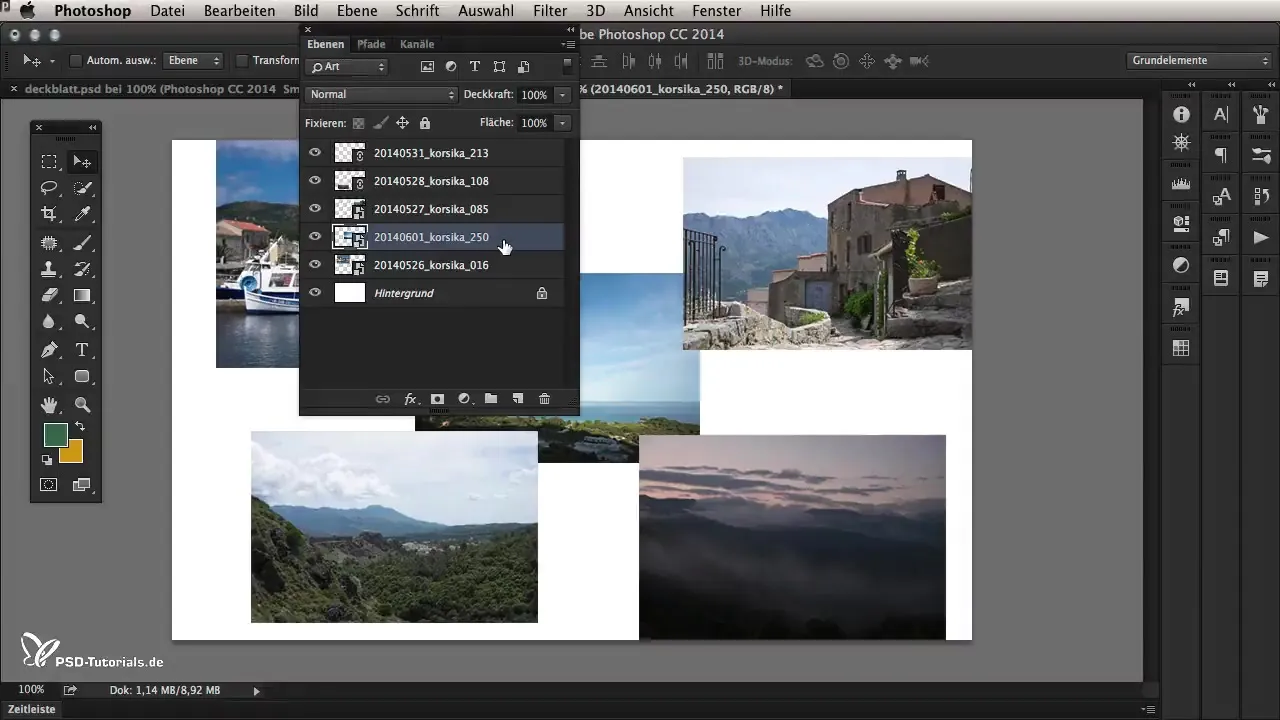Pick the Eyedropper tool
Screen dimensions: 1280x720
tap(83, 214)
